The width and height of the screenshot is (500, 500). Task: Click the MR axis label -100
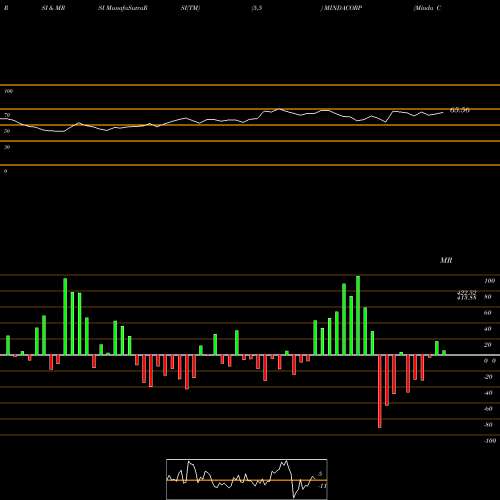pos(490,441)
